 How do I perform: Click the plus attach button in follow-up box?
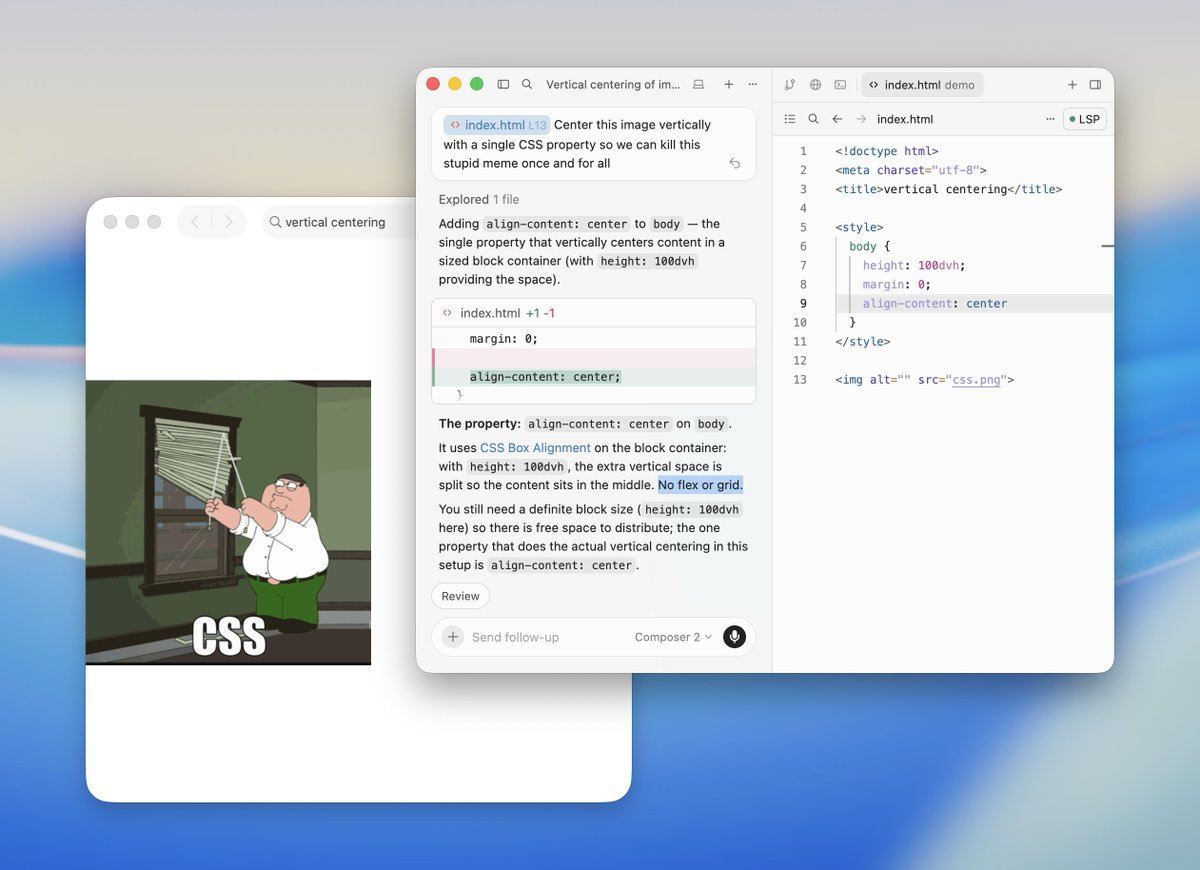pyautogui.click(x=453, y=637)
